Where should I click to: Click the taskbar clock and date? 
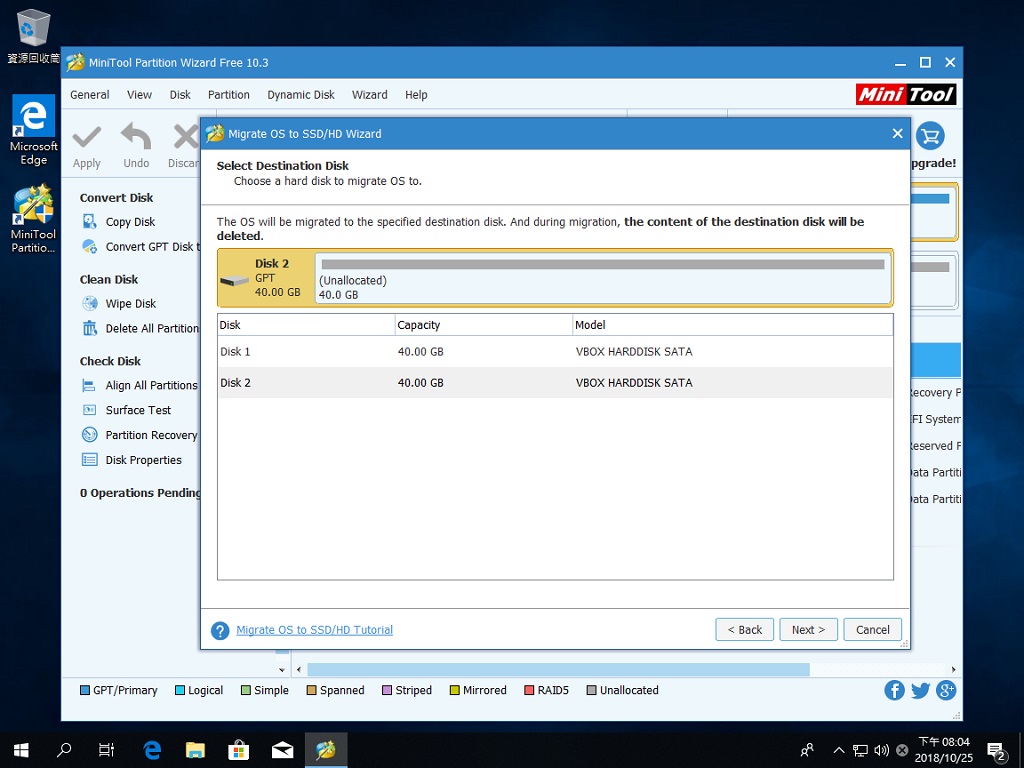point(944,750)
